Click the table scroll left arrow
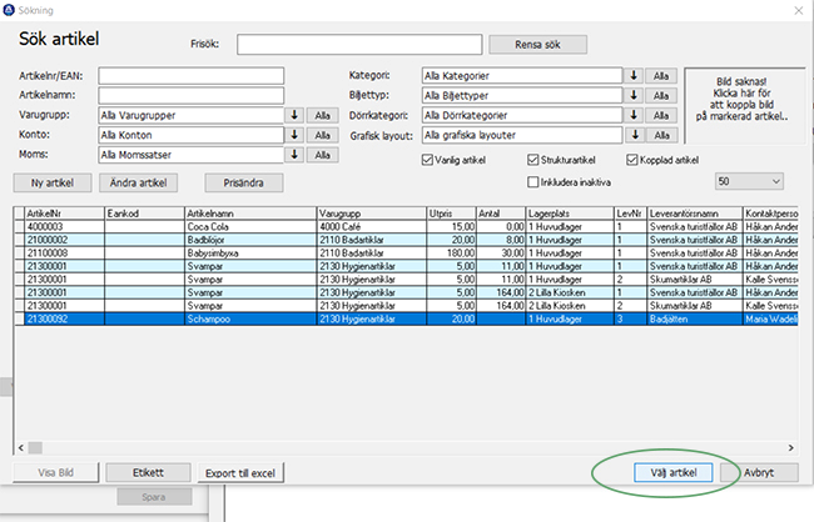This screenshot has height=522, width=814. [21, 447]
